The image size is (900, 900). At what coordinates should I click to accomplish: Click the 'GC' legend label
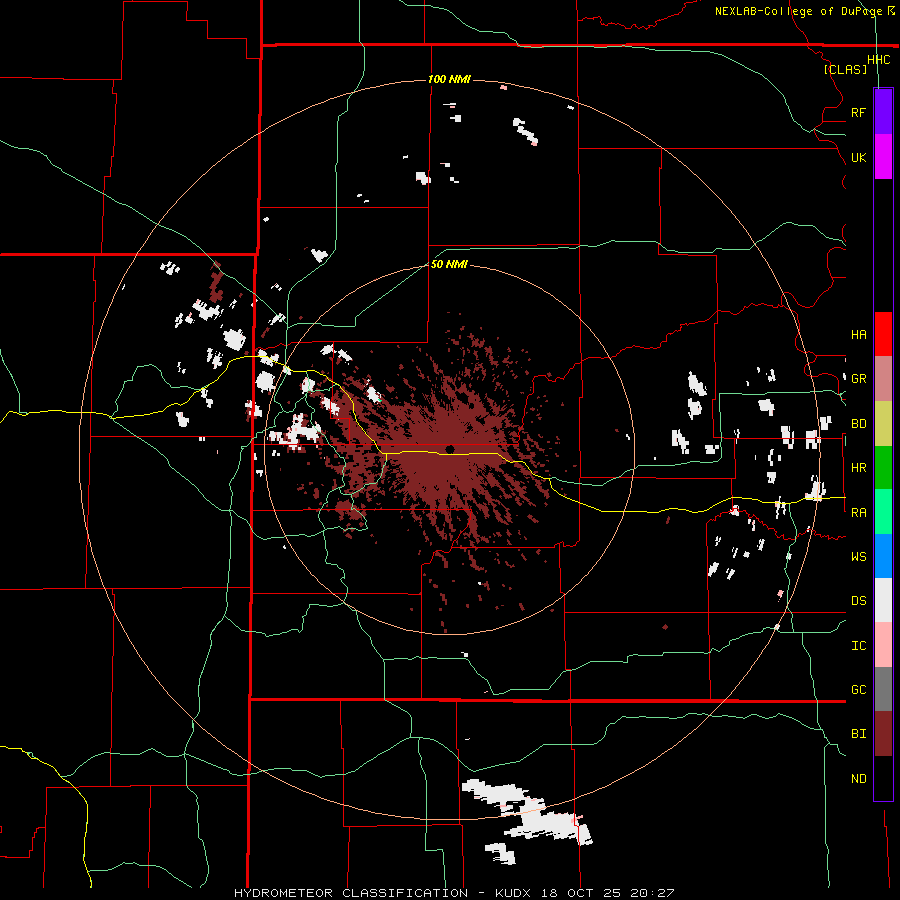[x=859, y=690]
